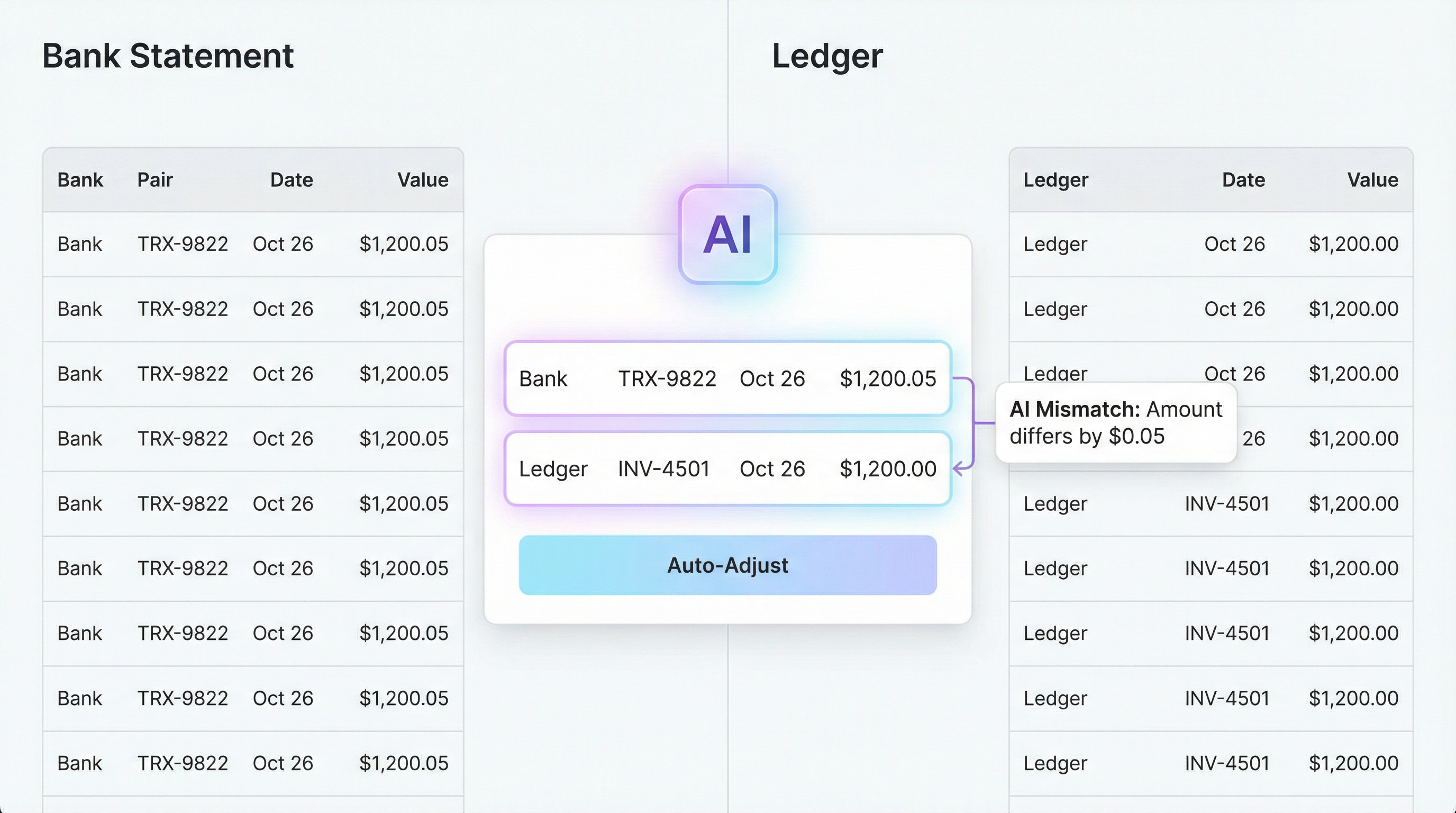Click INV-4501 reference in the AI panel card

[x=663, y=468]
